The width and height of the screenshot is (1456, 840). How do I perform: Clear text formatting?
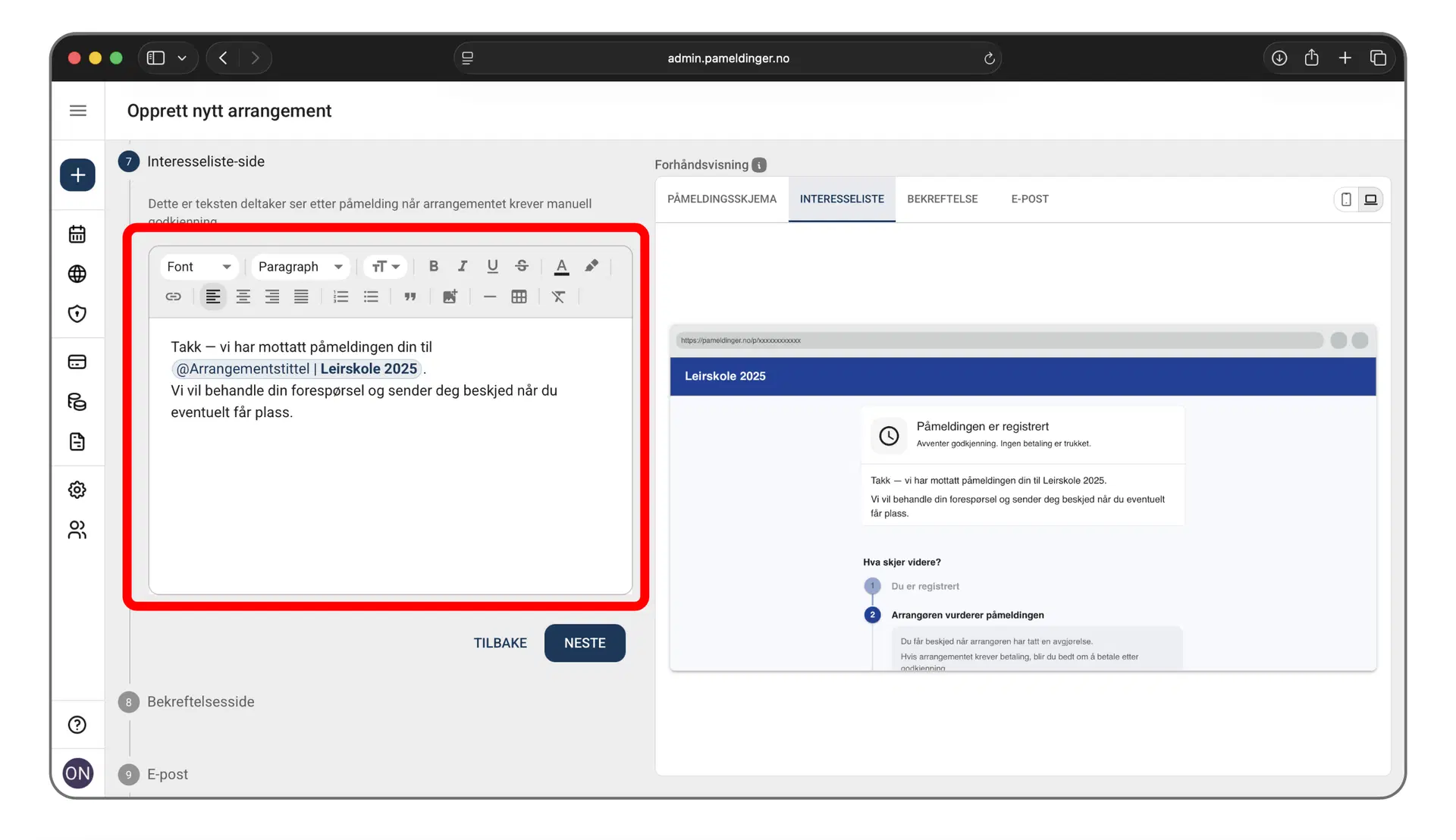[x=559, y=296]
